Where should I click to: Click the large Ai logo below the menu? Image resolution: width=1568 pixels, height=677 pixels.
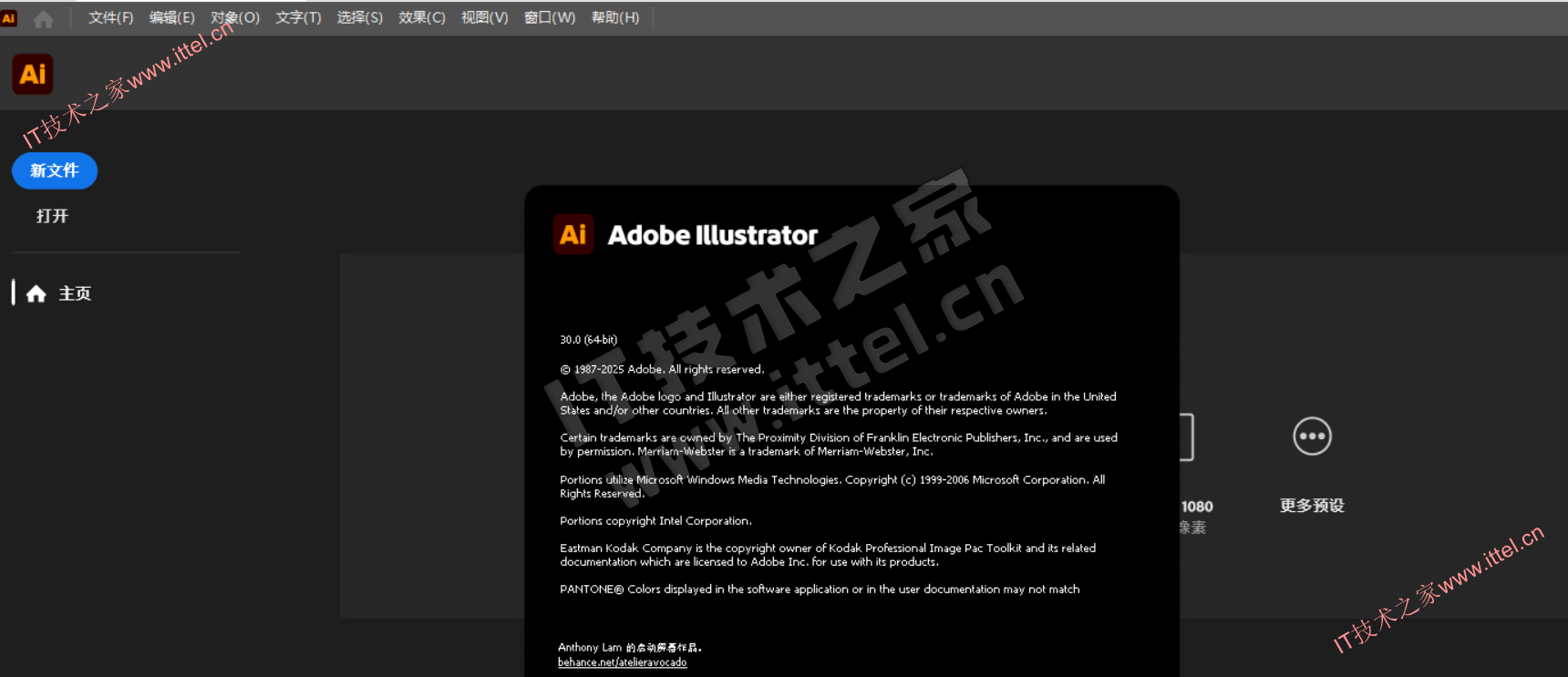tap(33, 74)
